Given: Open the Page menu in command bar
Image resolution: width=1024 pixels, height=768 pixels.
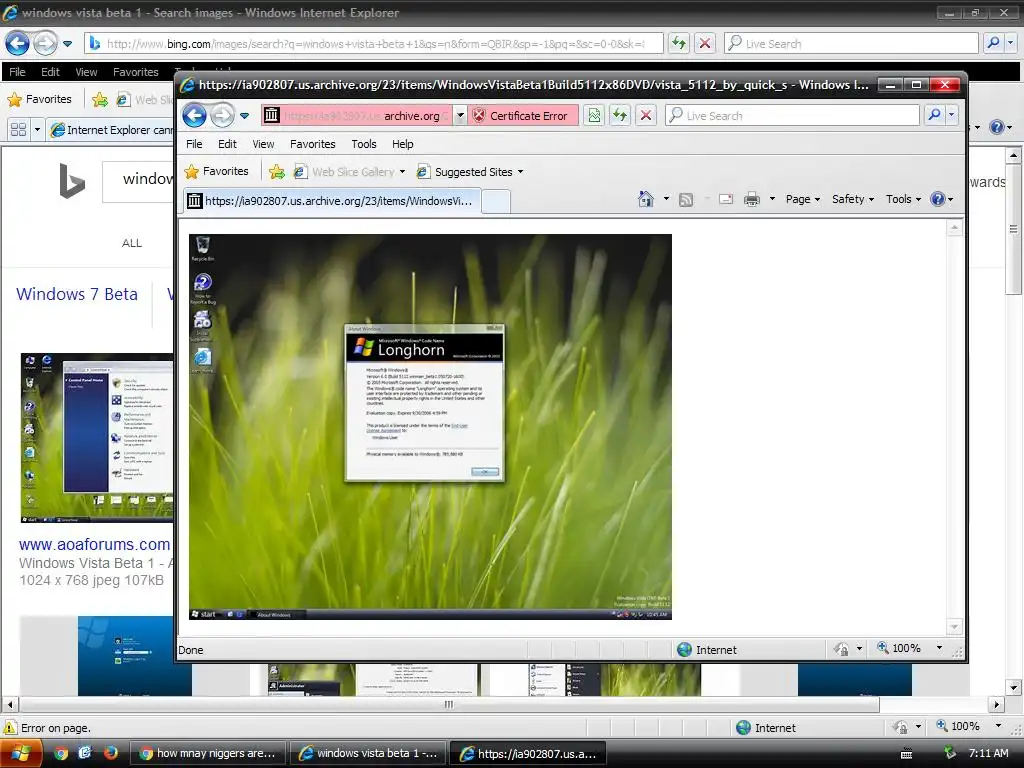Looking at the screenshot, I should [x=803, y=199].
